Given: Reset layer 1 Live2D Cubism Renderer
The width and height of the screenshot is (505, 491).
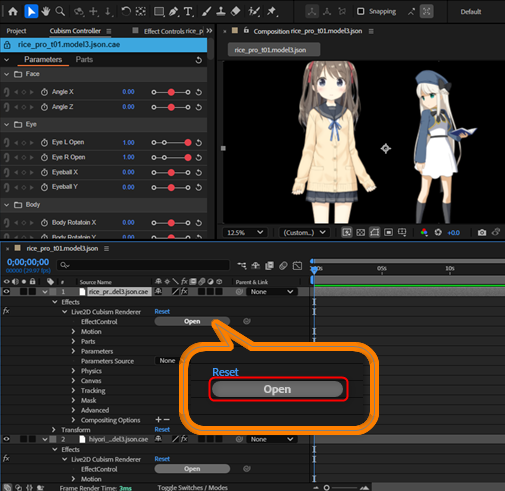Looking at the screenshot, I should [x=162, y=311].
